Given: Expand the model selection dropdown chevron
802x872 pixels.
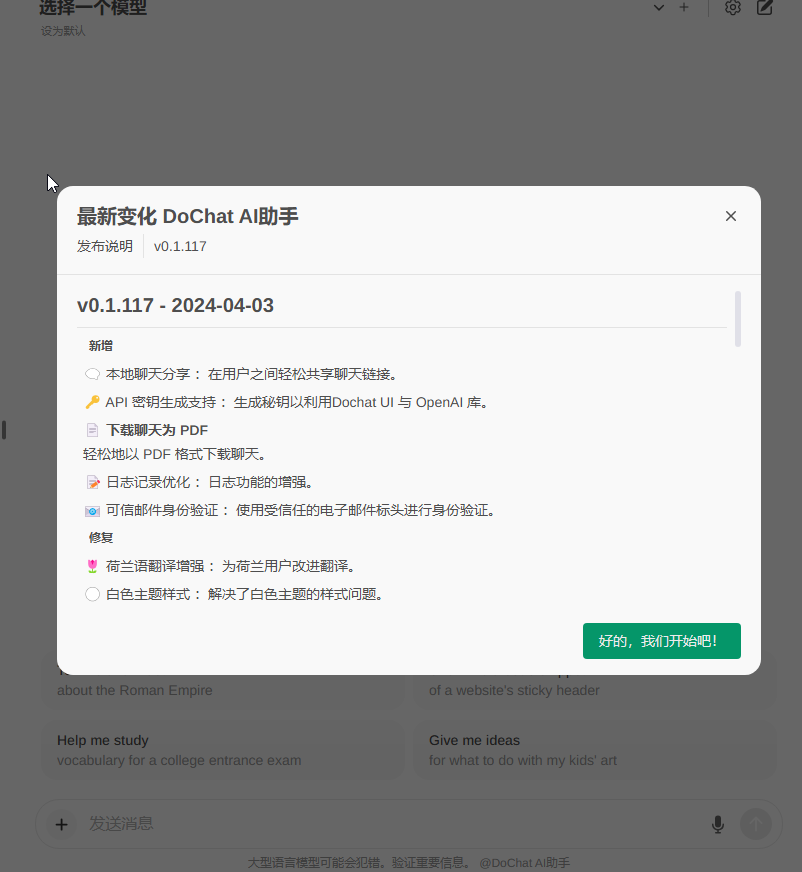Looking at the screenshot, I should coord(658,8).
